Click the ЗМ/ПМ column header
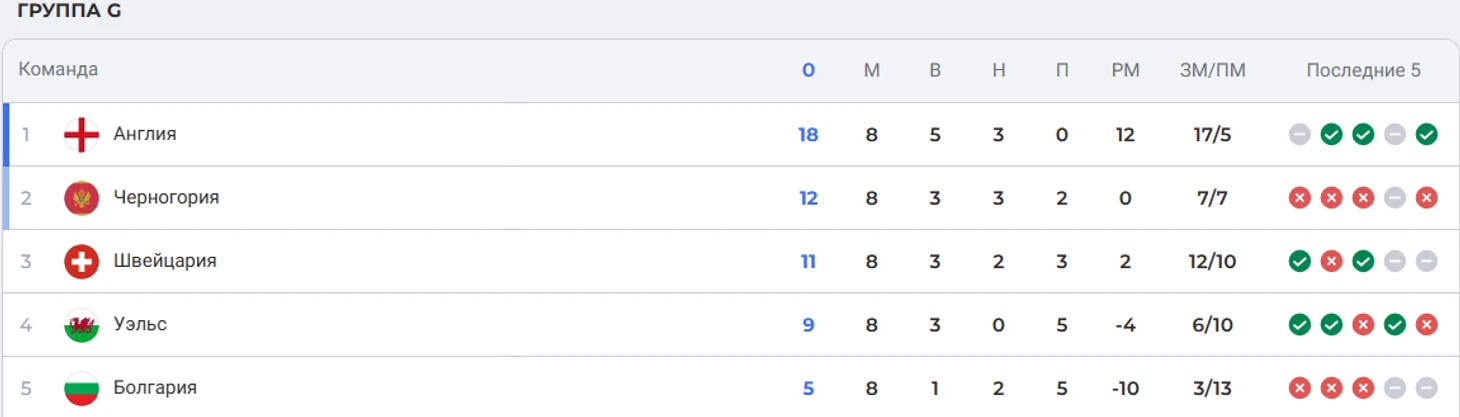 tap(1213, 70)
